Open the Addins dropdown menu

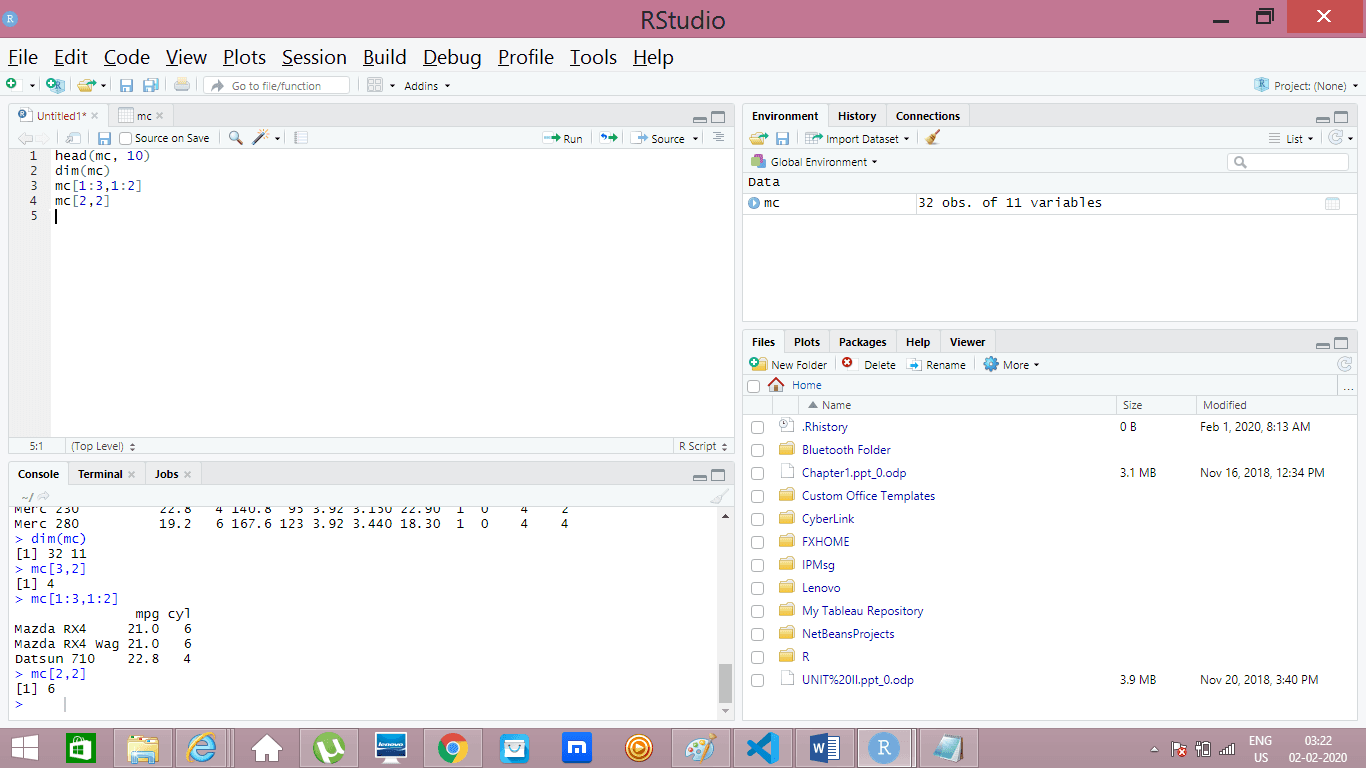pyautogui.click(x=427, y=86)
